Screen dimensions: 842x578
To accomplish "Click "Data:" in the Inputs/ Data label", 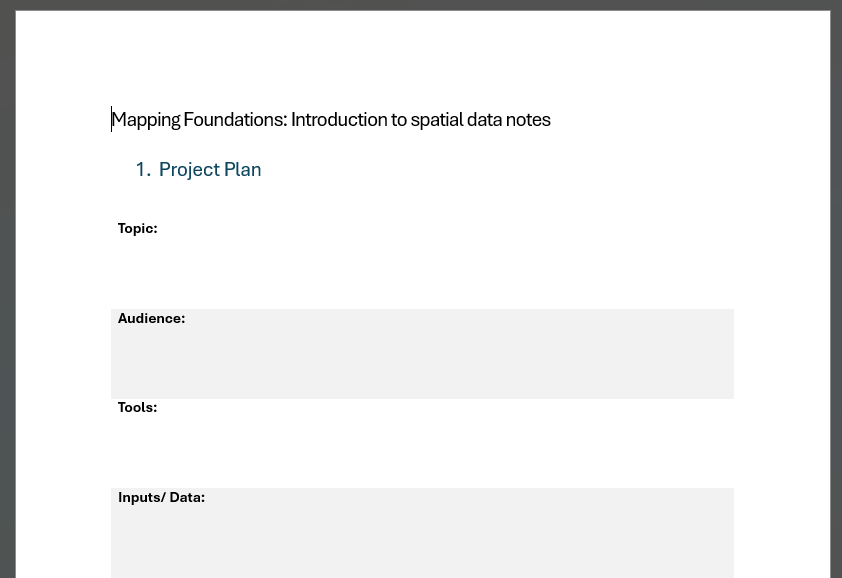I will click(x=187, y=498).
